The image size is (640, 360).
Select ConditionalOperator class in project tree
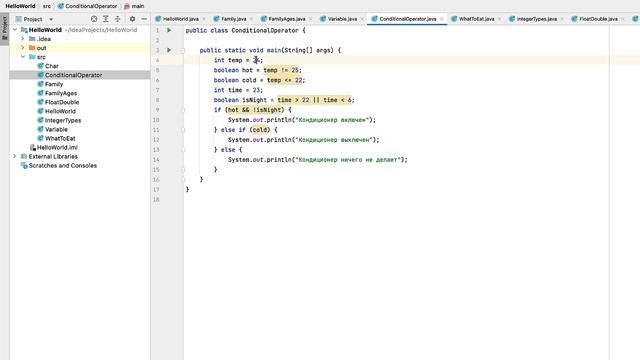(70, 75)
